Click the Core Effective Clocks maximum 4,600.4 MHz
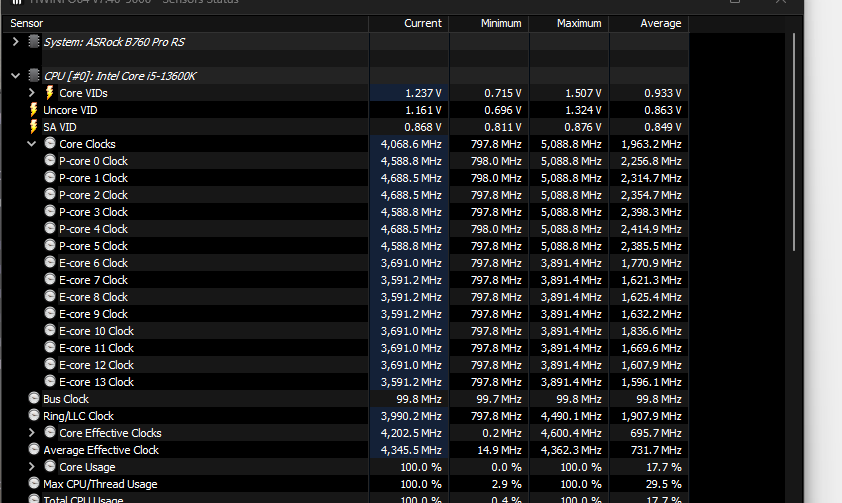This screenshot has width=842, height=503. tap(571, 433)
